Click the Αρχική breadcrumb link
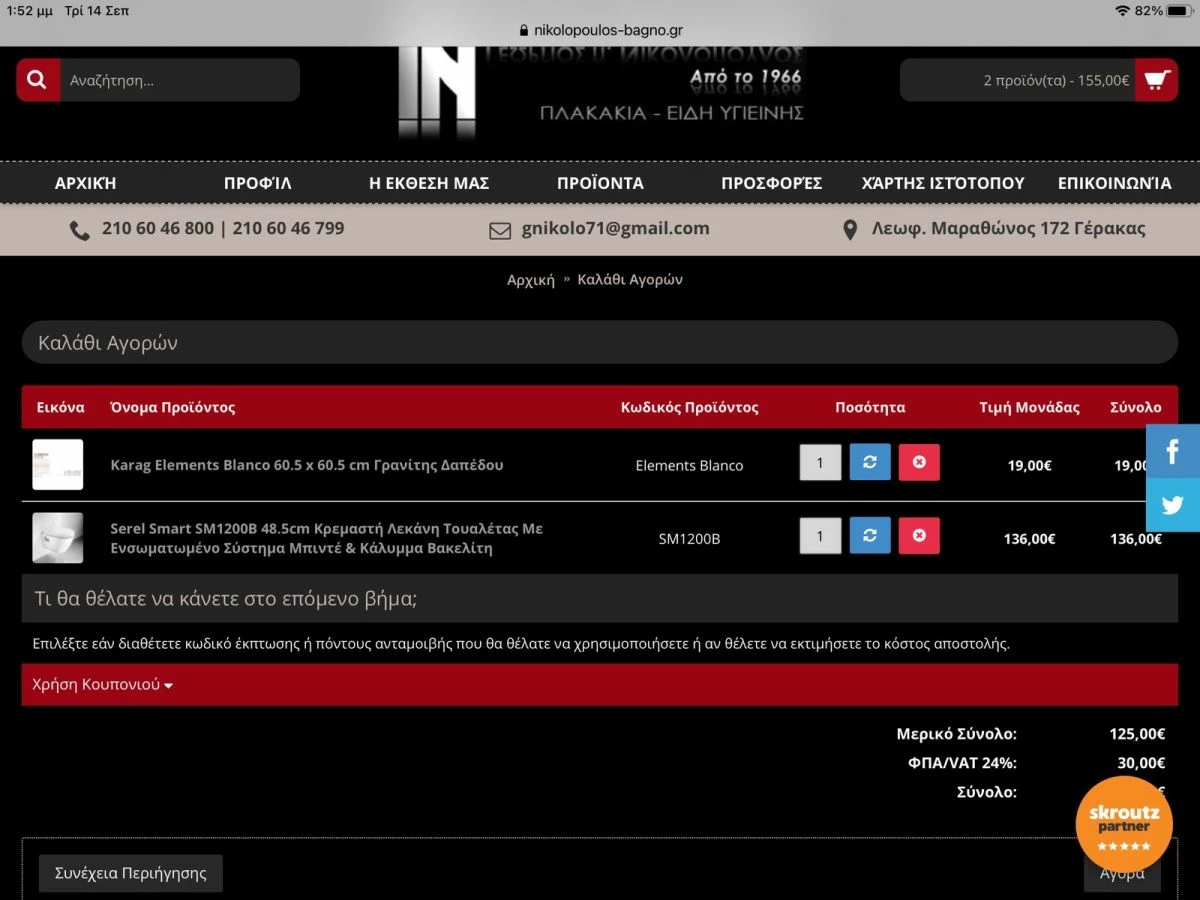The width and height of the screenshot is (1200, 900). (x=530, y=280)
